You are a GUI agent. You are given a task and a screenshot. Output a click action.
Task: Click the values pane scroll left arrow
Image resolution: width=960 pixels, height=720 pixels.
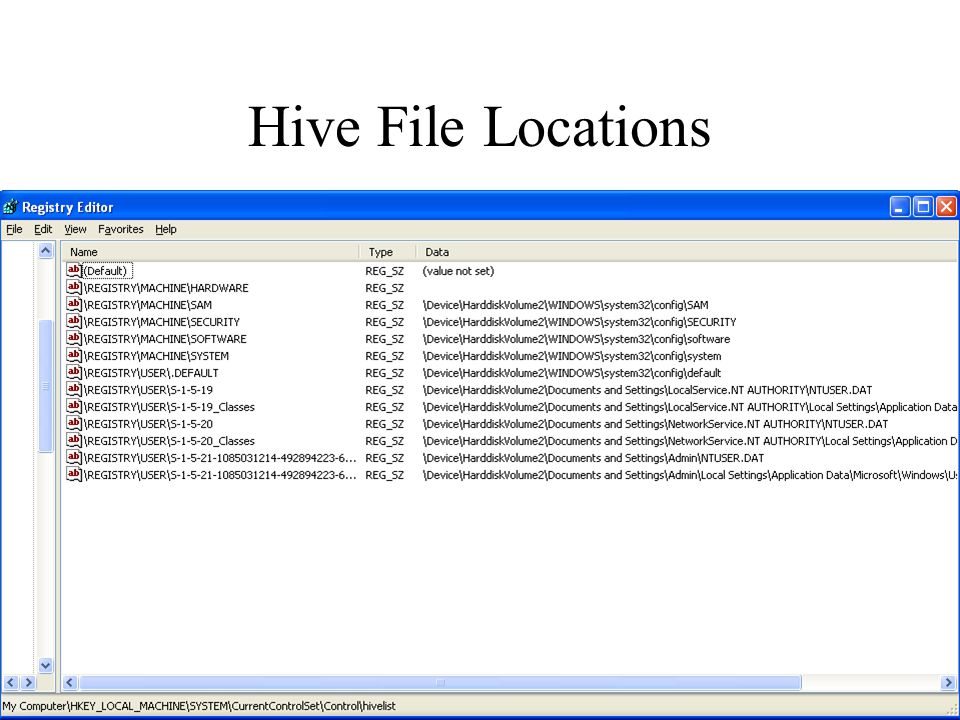point(70,682)
